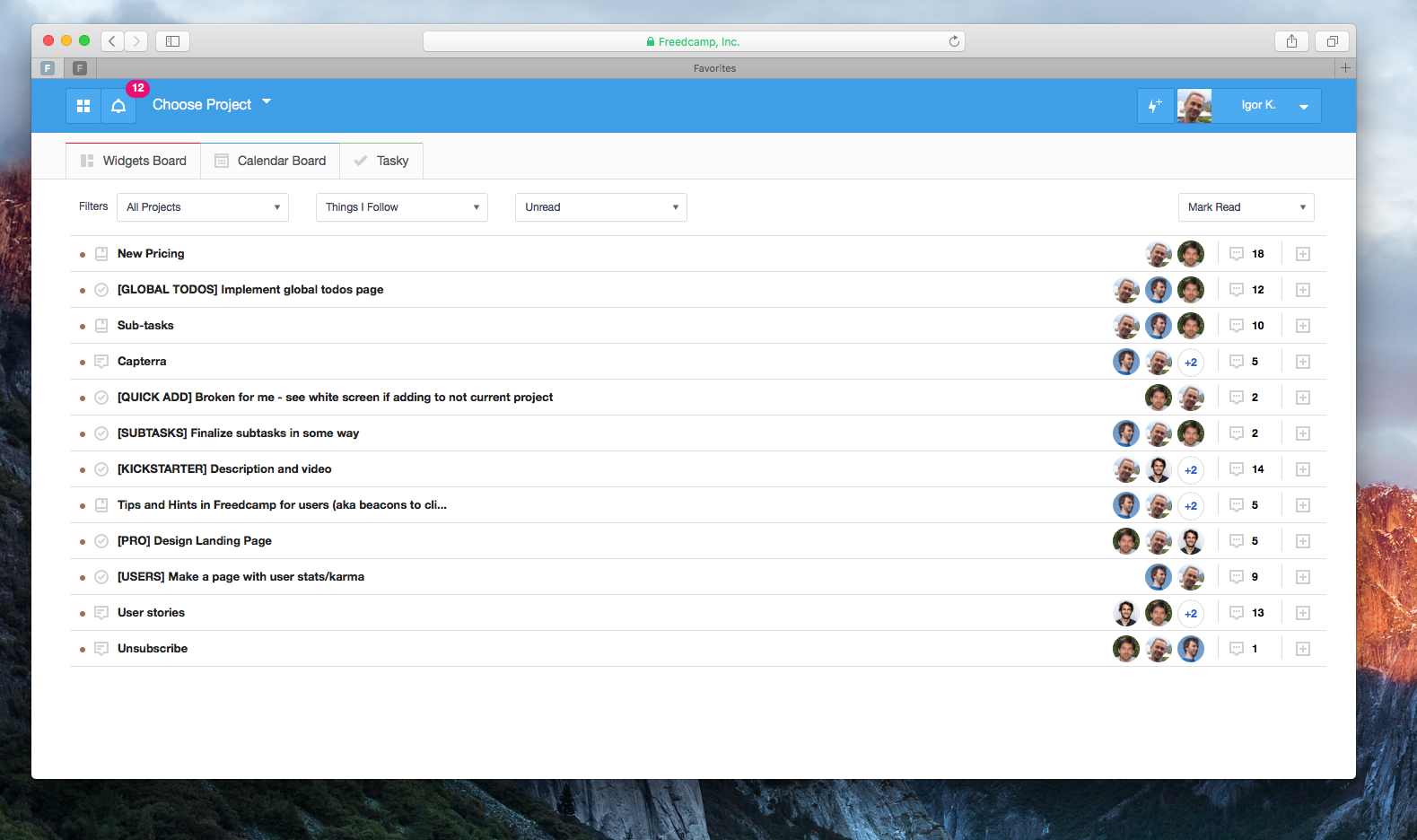Expand the New Pricing row plus icon
This screenshot has height=840, width=1417.
pyautogui.click(x=1303, y=254)
